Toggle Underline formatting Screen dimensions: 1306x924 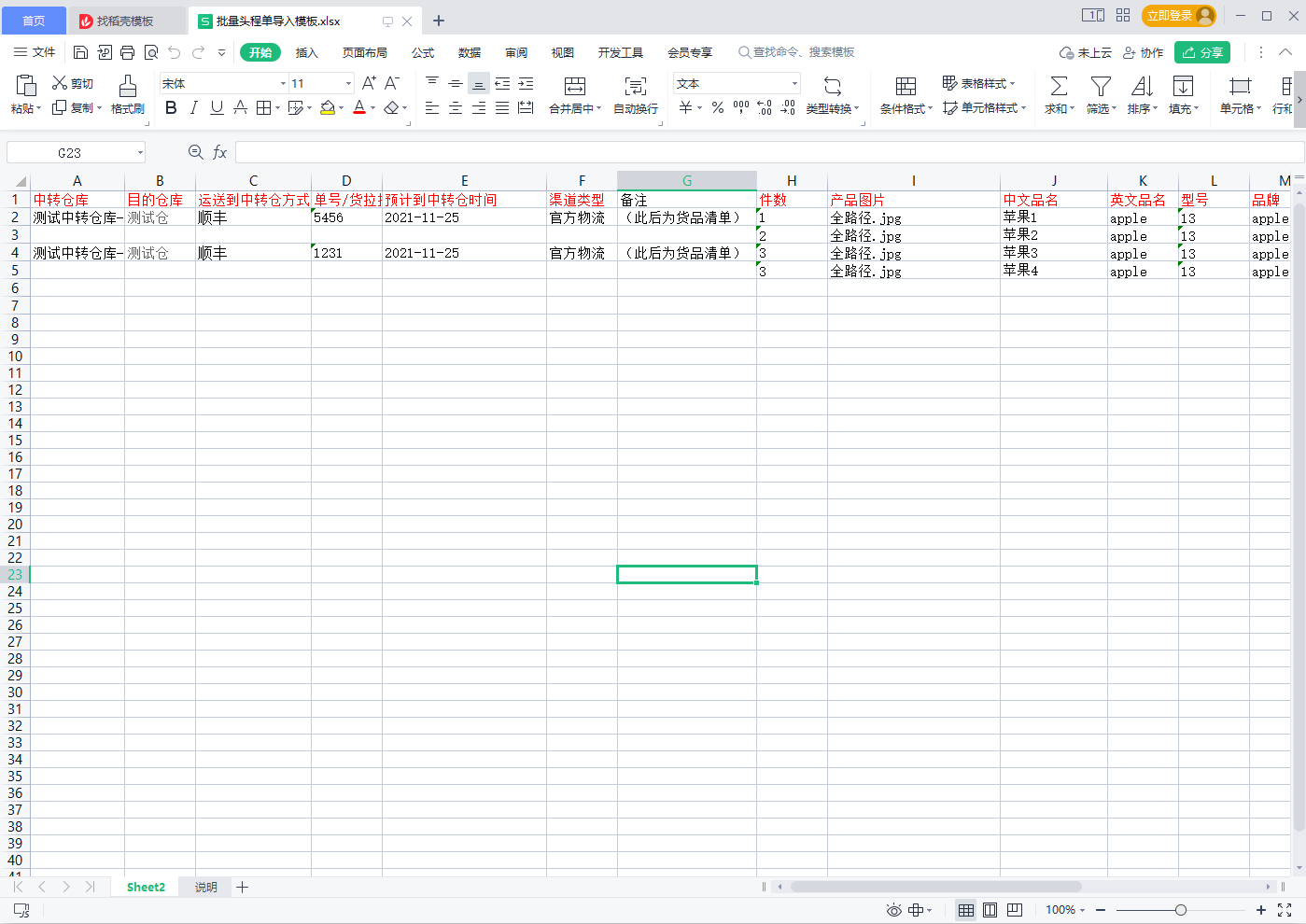(217, 108)
